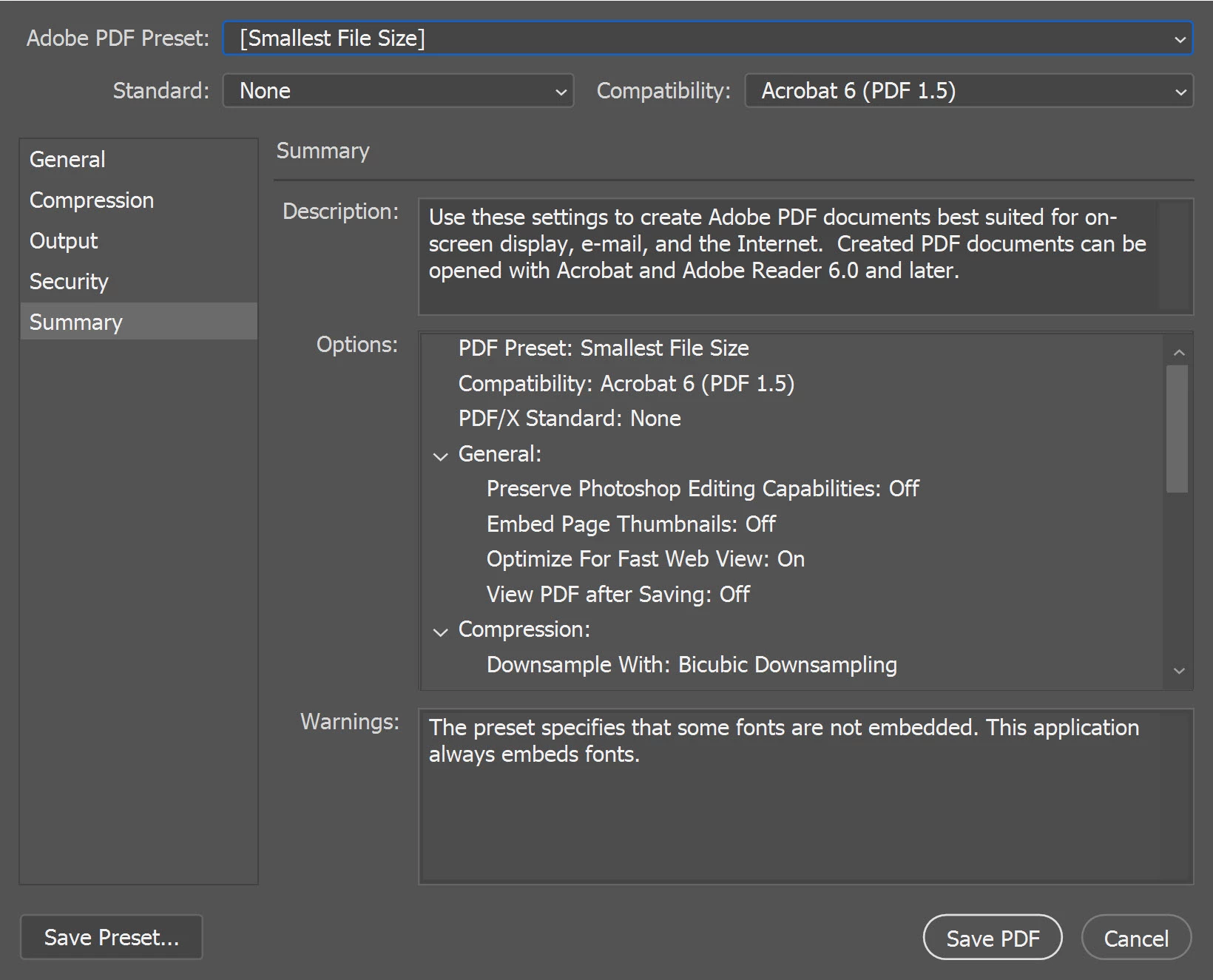Viewport: 1213px width, 980px height.
Task: Click the Options list scroll up arrow
Action: tap(1179, 353)
